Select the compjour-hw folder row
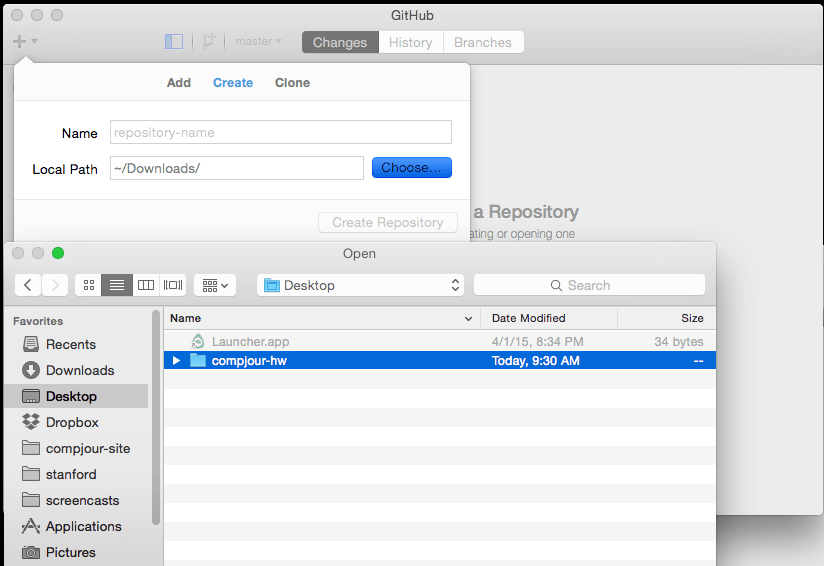Image resolution: width=824 pixels, height=566 pixels. (x=440, y=361)
